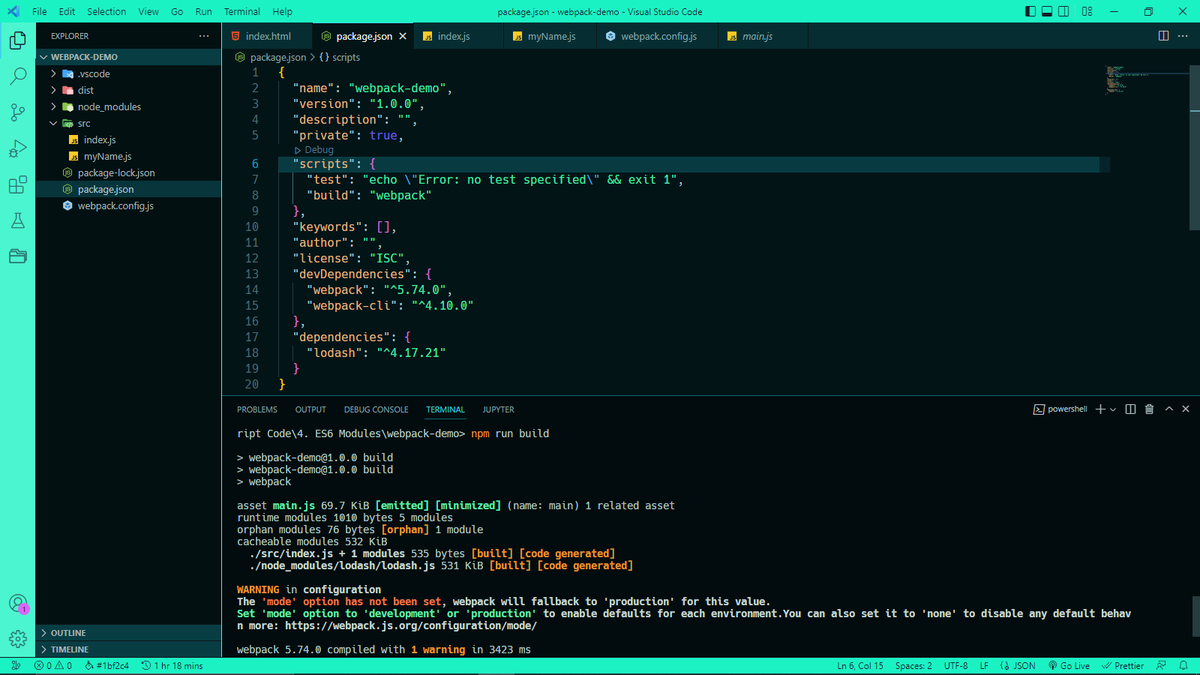The image size is (1200, 675).
Task: Expand the node_modules folder
Action: coord(128,107)
